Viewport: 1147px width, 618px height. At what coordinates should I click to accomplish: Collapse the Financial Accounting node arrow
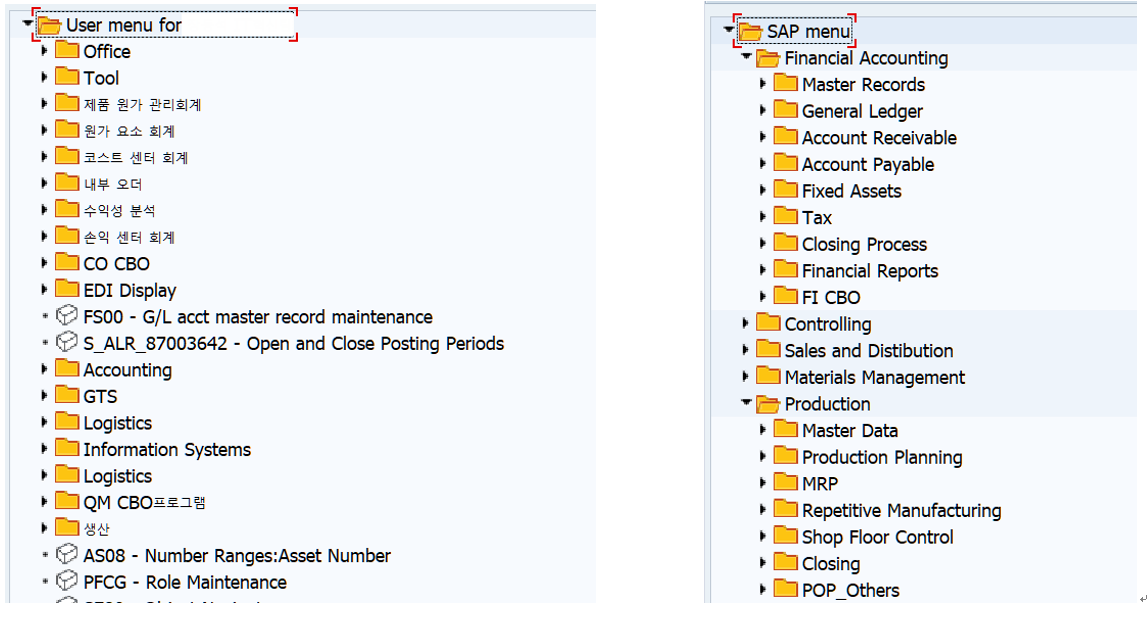tap(746, 56)
